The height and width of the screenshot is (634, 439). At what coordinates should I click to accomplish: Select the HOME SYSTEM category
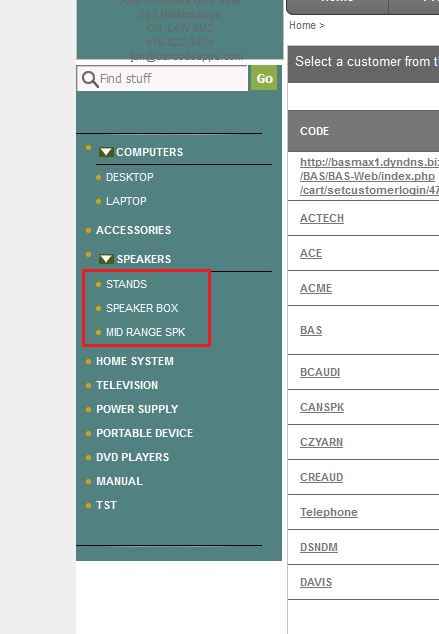coord(135,361)
